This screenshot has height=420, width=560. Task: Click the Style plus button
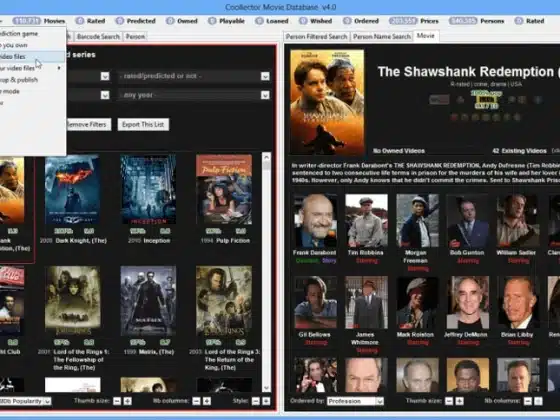(x=266, y=401)
